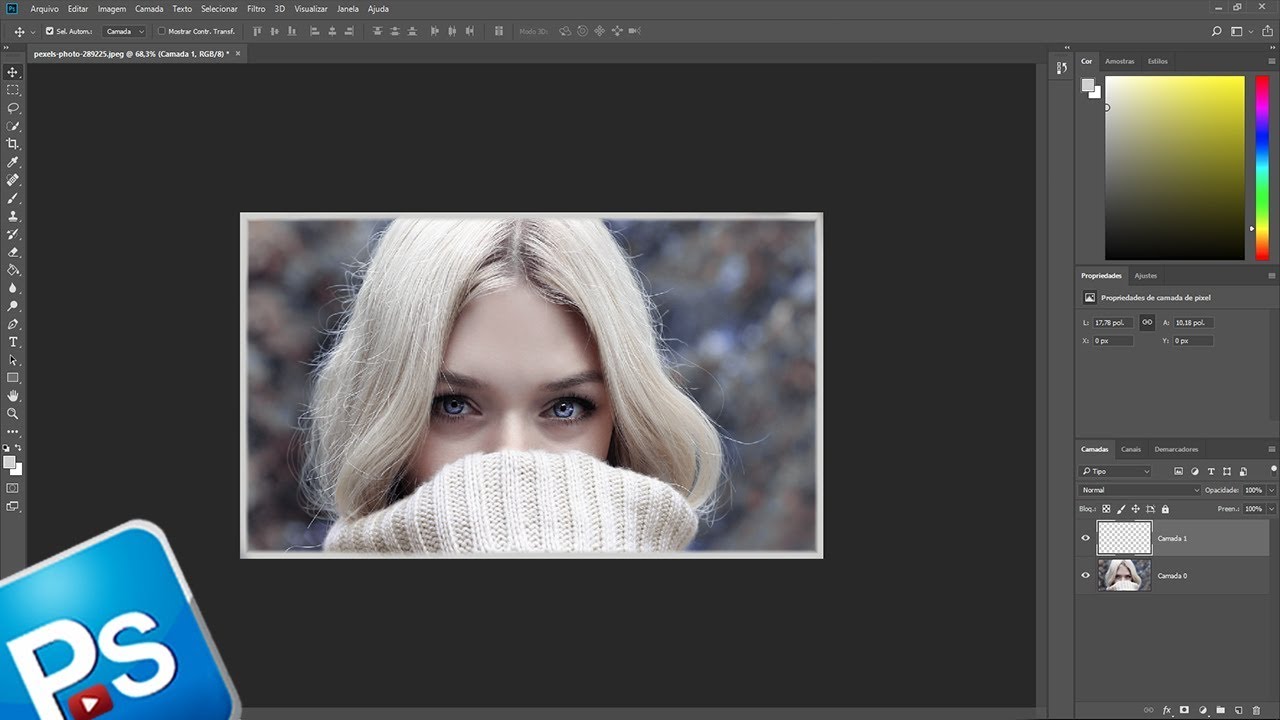Select the Blur tool
The image size is (1280, 720).
click(13, 288)
